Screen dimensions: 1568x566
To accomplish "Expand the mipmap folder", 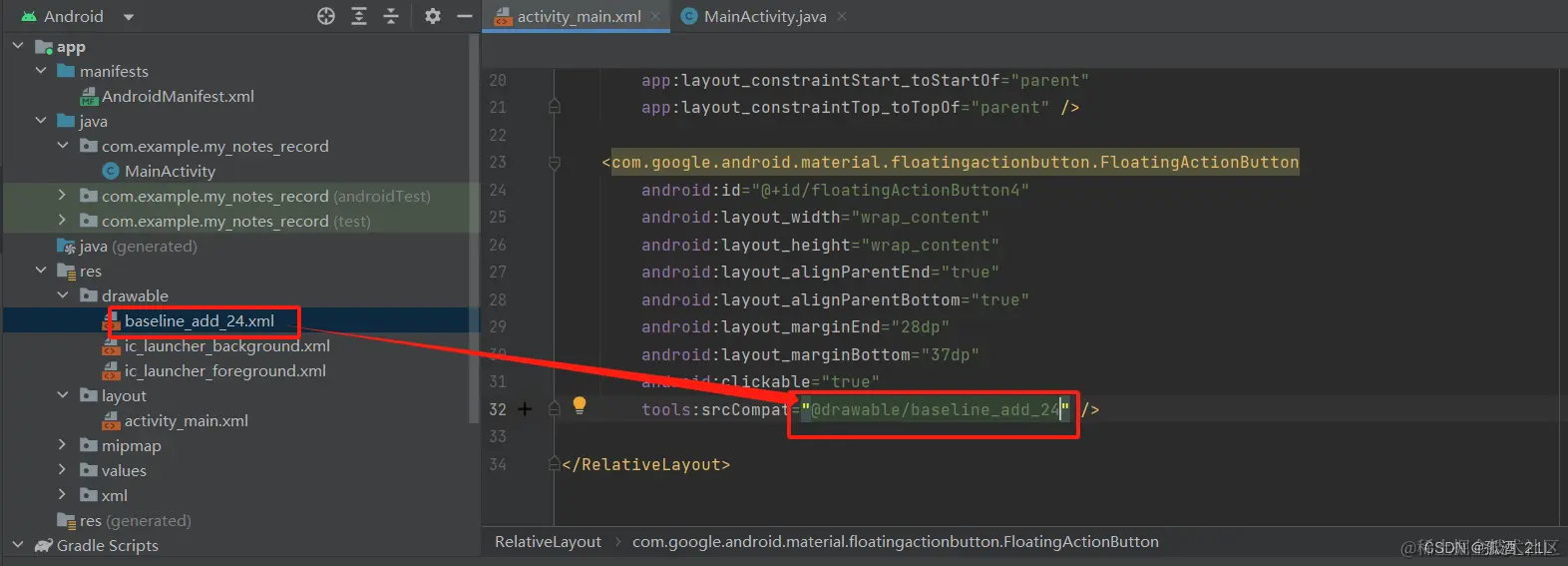I will (x=63, y=445).
